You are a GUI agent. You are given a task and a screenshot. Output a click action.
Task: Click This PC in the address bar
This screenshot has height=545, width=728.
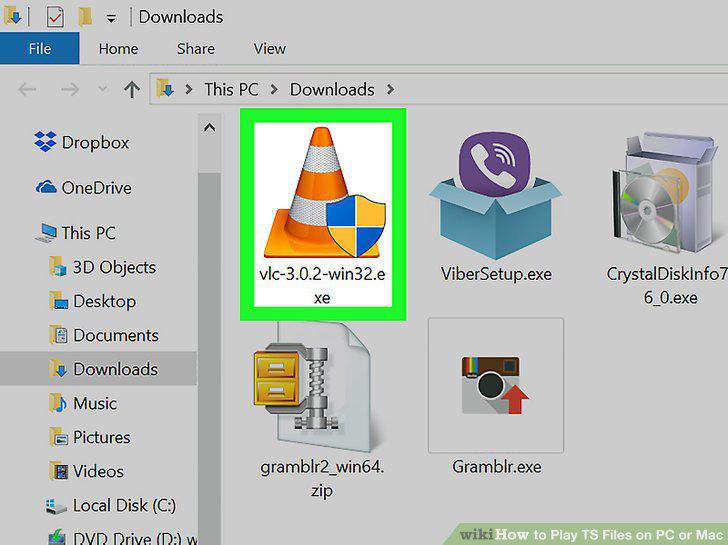coord(231,89)
